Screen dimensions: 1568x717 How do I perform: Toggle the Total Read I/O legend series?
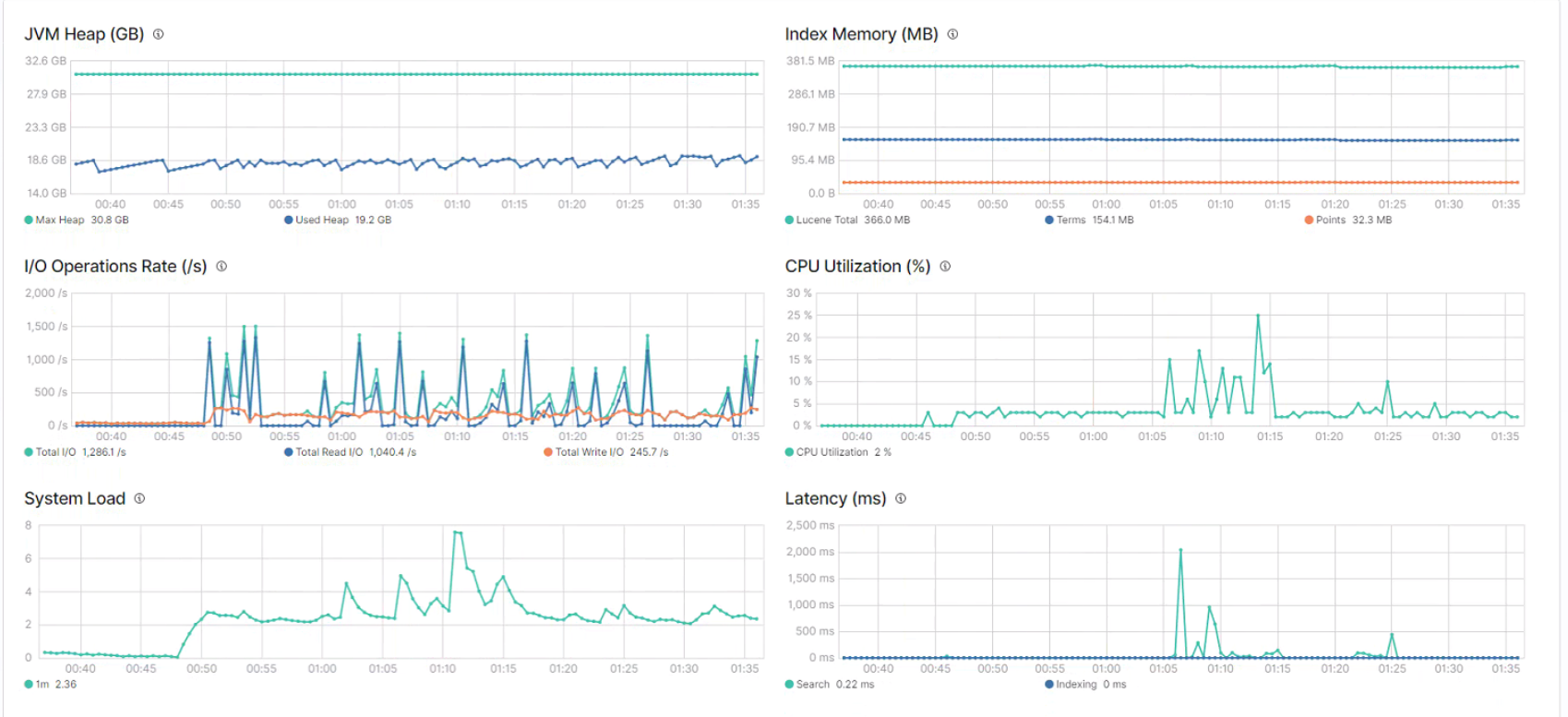[x=323, y=452]
